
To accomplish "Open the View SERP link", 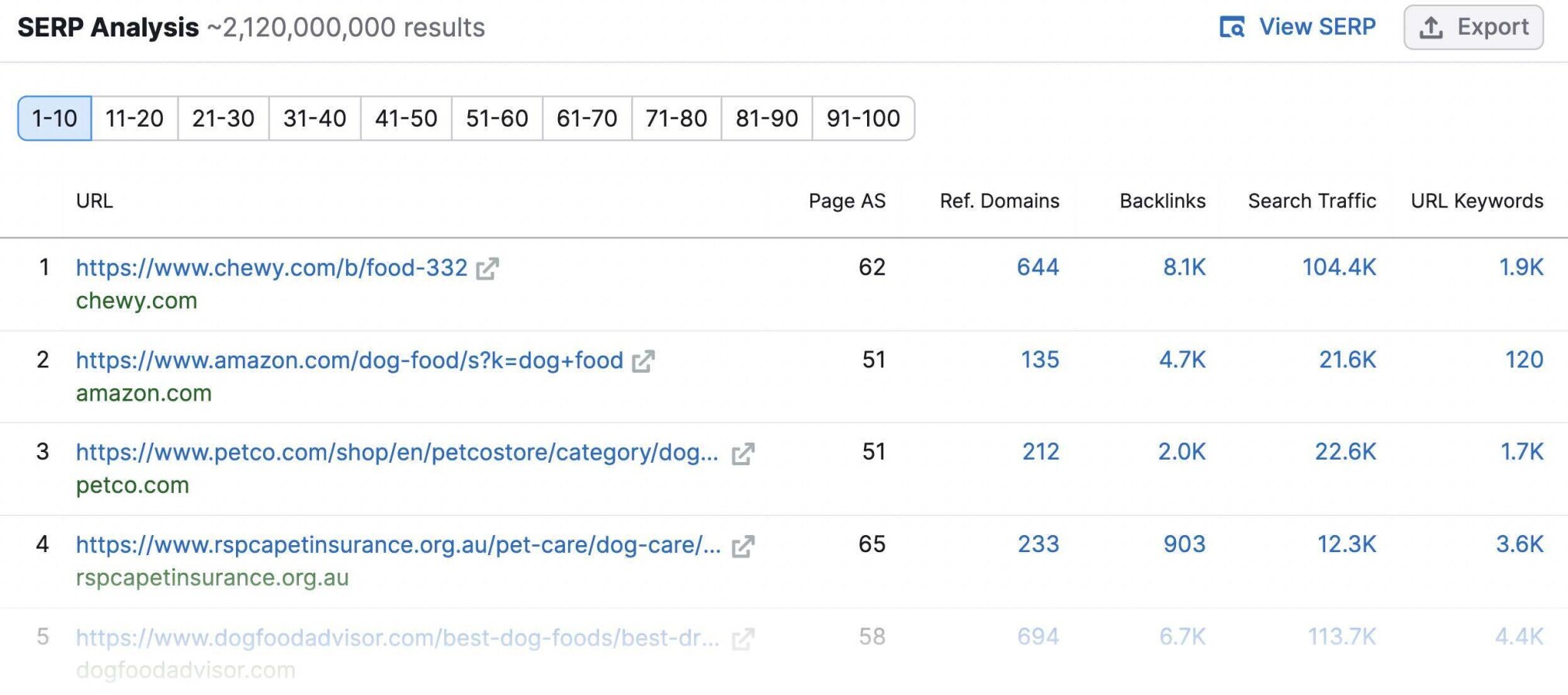I will [x=1297, y=27].
